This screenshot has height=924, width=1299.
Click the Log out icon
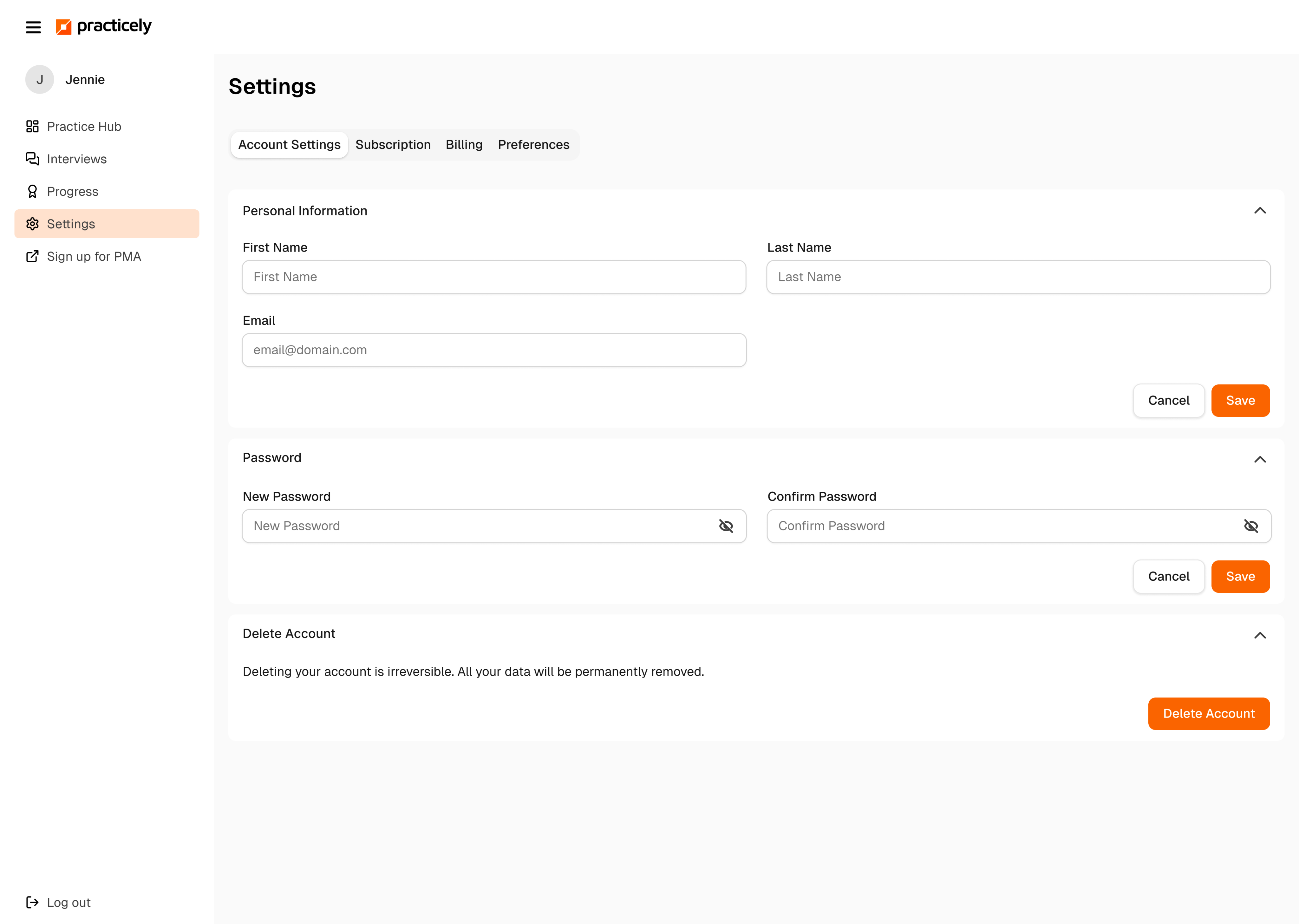(x=32, y=902)
